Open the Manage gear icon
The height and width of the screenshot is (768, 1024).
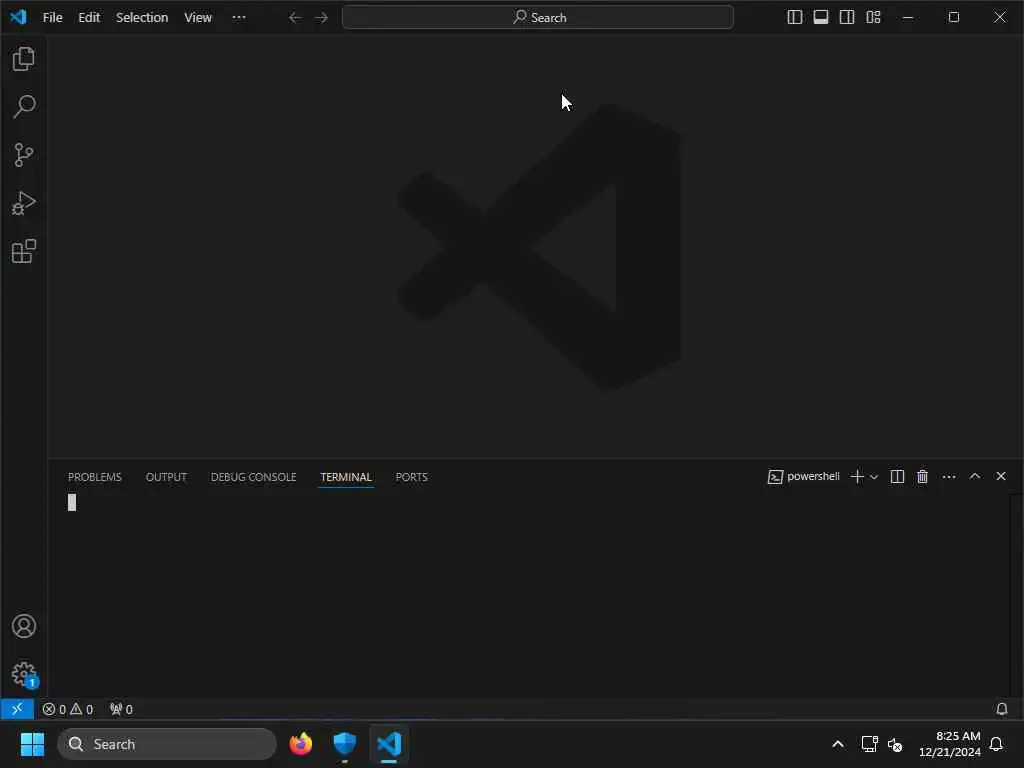(x=24, y=674)
